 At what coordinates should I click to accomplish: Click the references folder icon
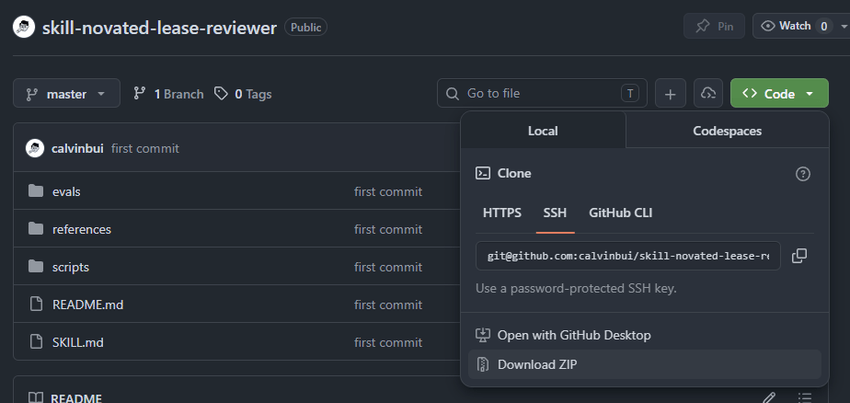(x=36, y=229)
